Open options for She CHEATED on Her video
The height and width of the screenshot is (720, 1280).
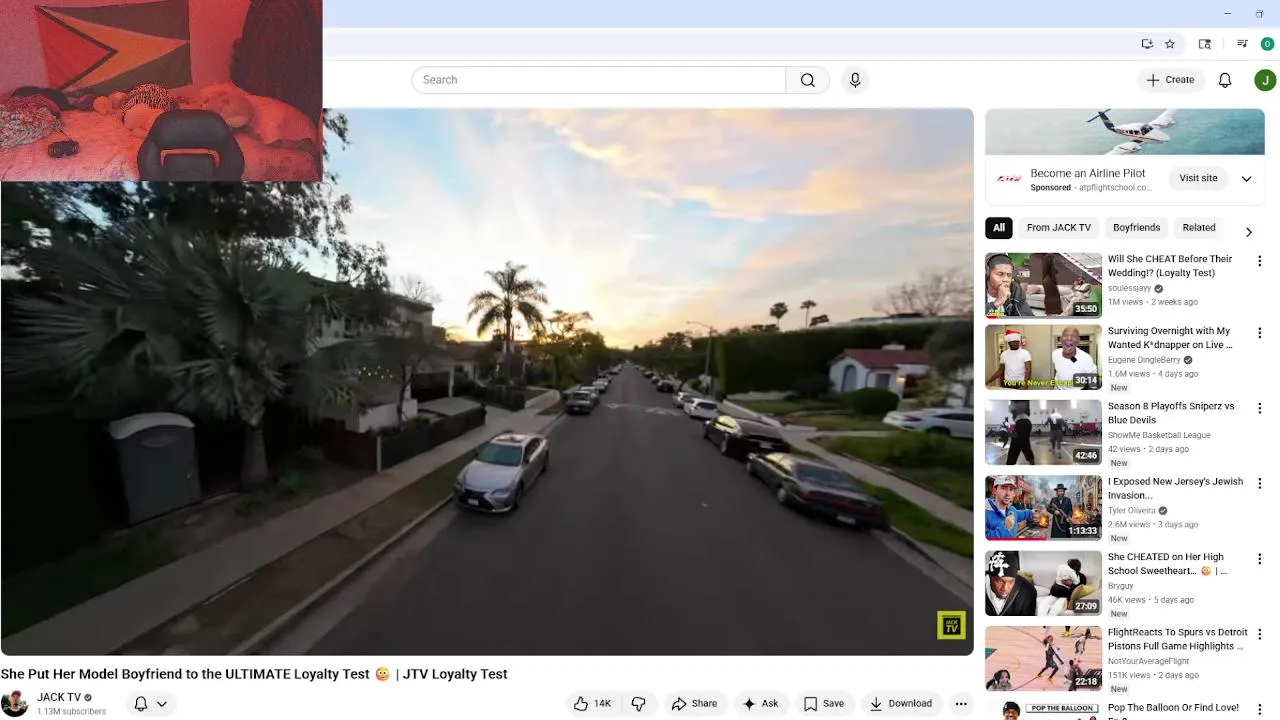pos(1260,559)
